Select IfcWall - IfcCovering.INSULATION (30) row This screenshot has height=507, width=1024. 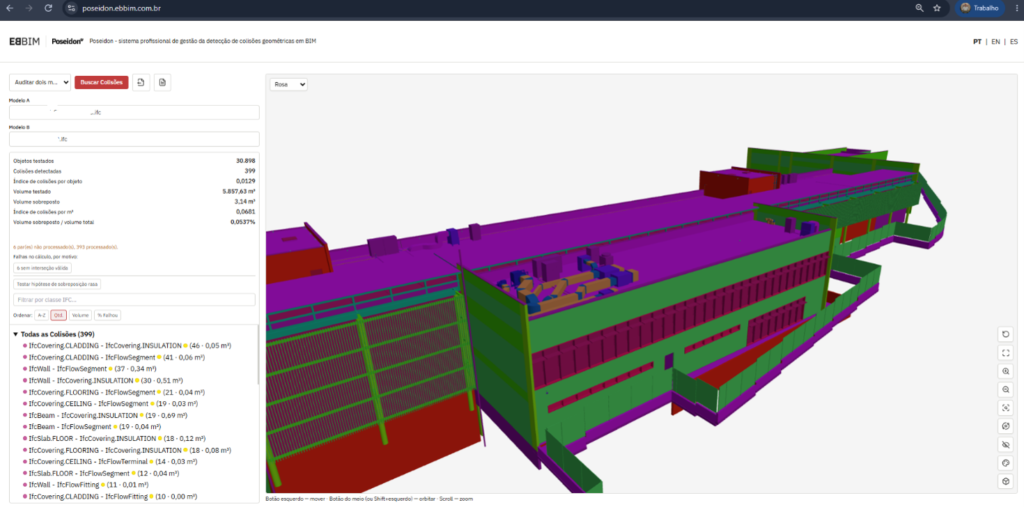[x=103, y=380]
